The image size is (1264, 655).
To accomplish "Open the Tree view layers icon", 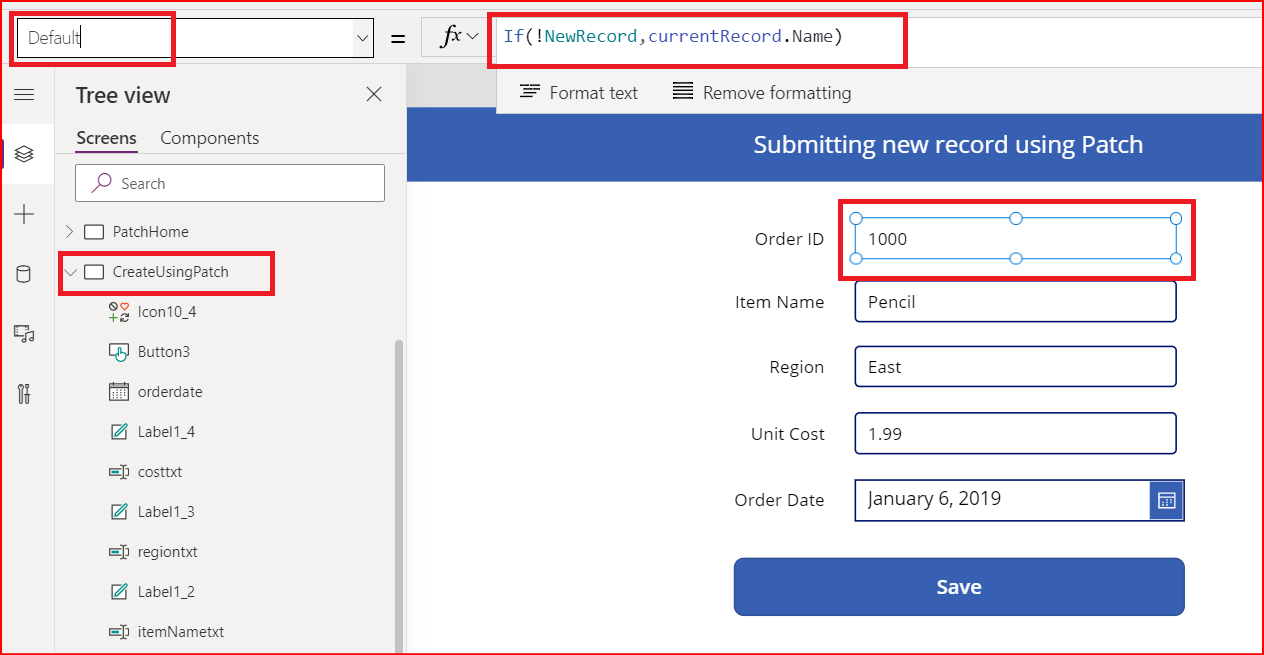I will [x=24, y=154].
